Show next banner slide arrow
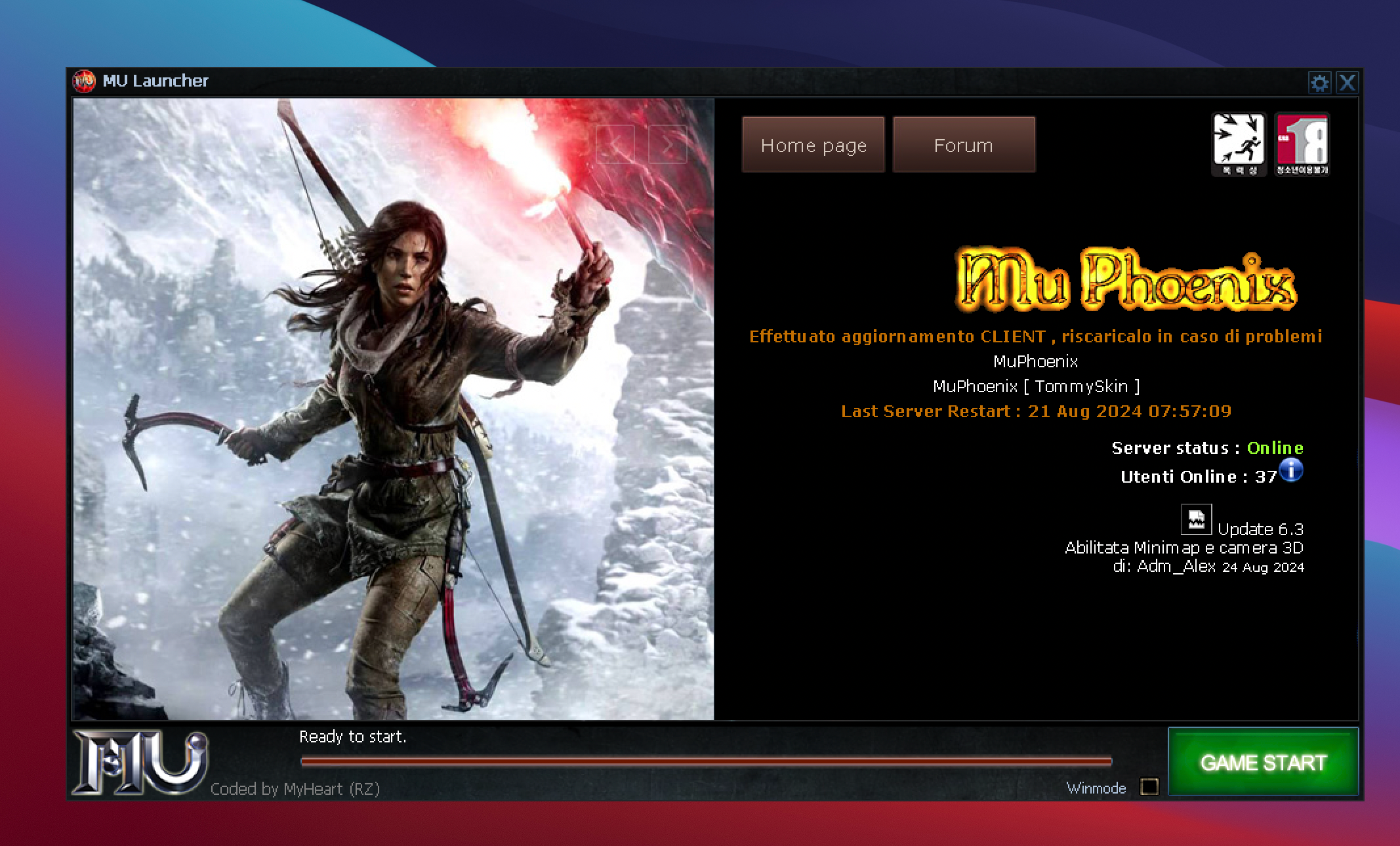1400x846 pixels. point(667,144)
